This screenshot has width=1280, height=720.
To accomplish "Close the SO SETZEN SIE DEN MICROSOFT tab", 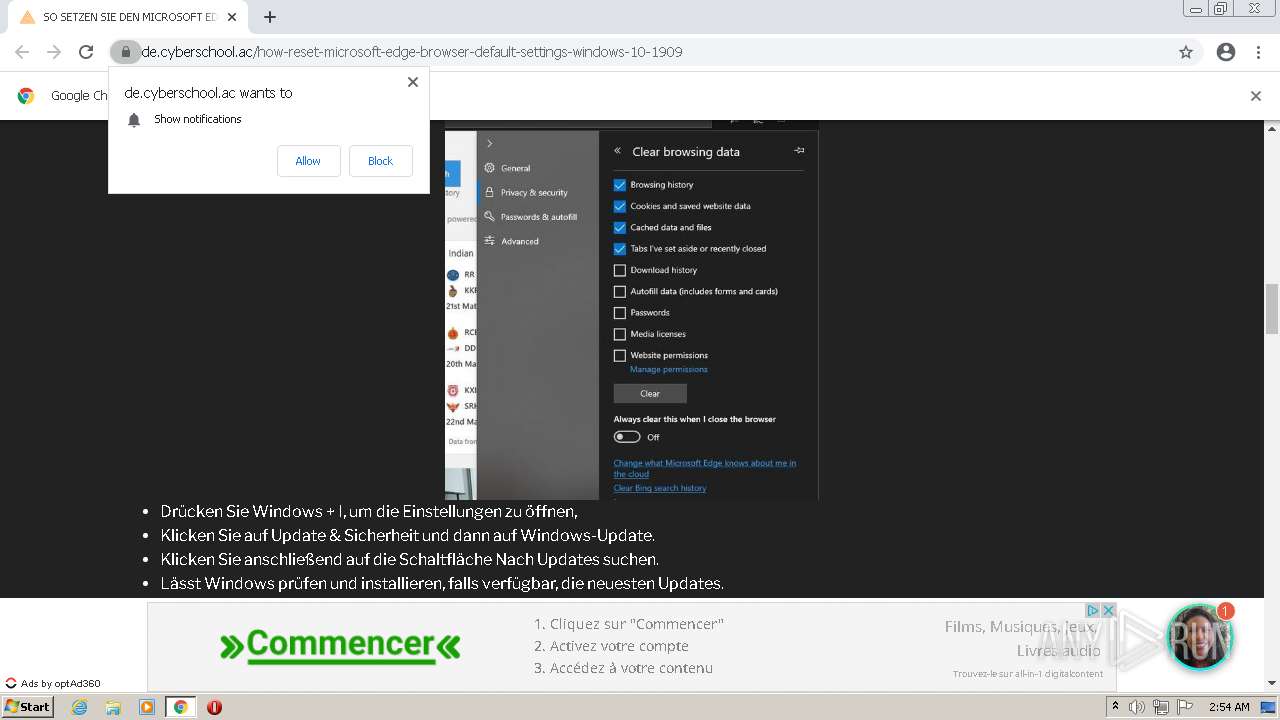I will [x=232, y=17].
